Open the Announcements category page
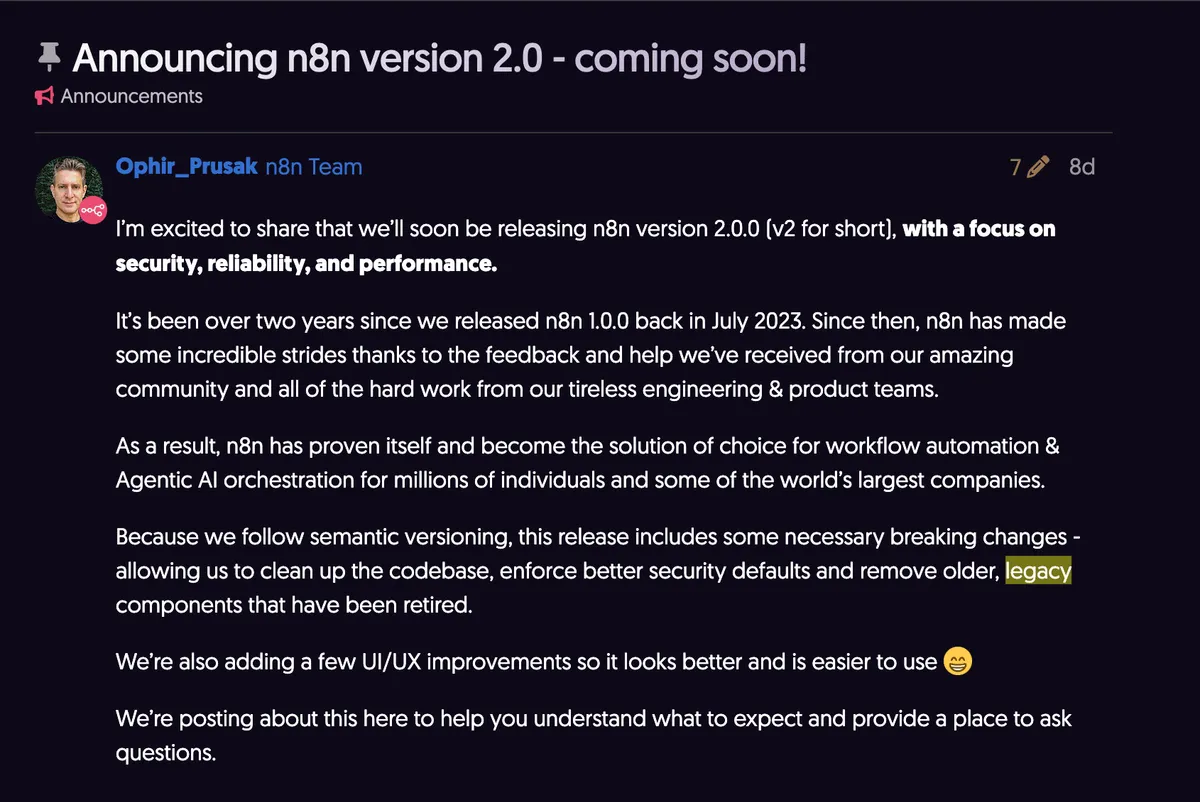This screenshot has width=1200, height=802. (x=131, y=96)
